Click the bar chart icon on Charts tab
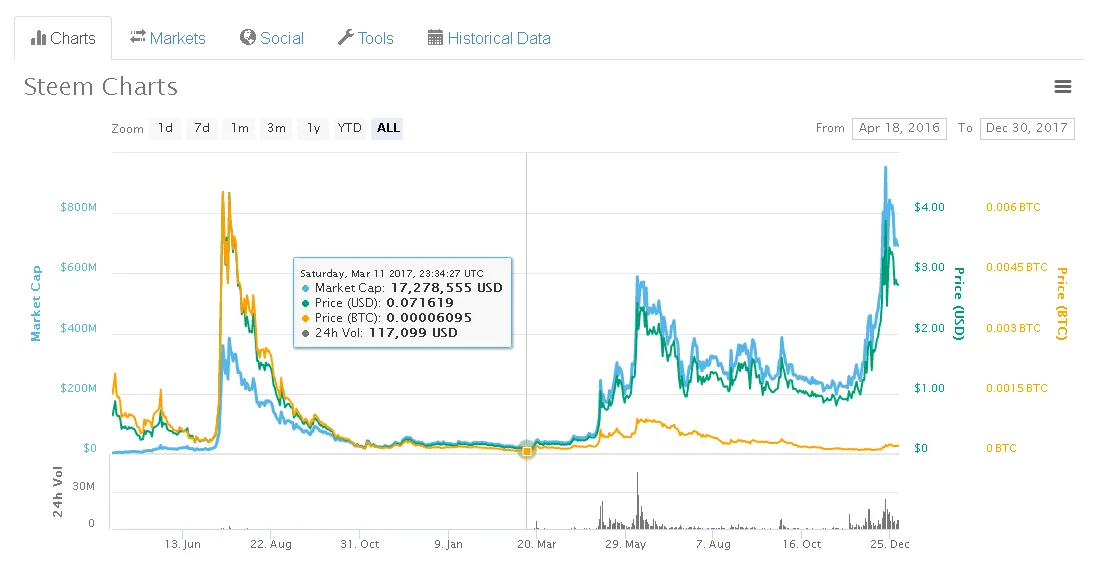This screenshot has height=575, width=1113. [x=38, y=38]
